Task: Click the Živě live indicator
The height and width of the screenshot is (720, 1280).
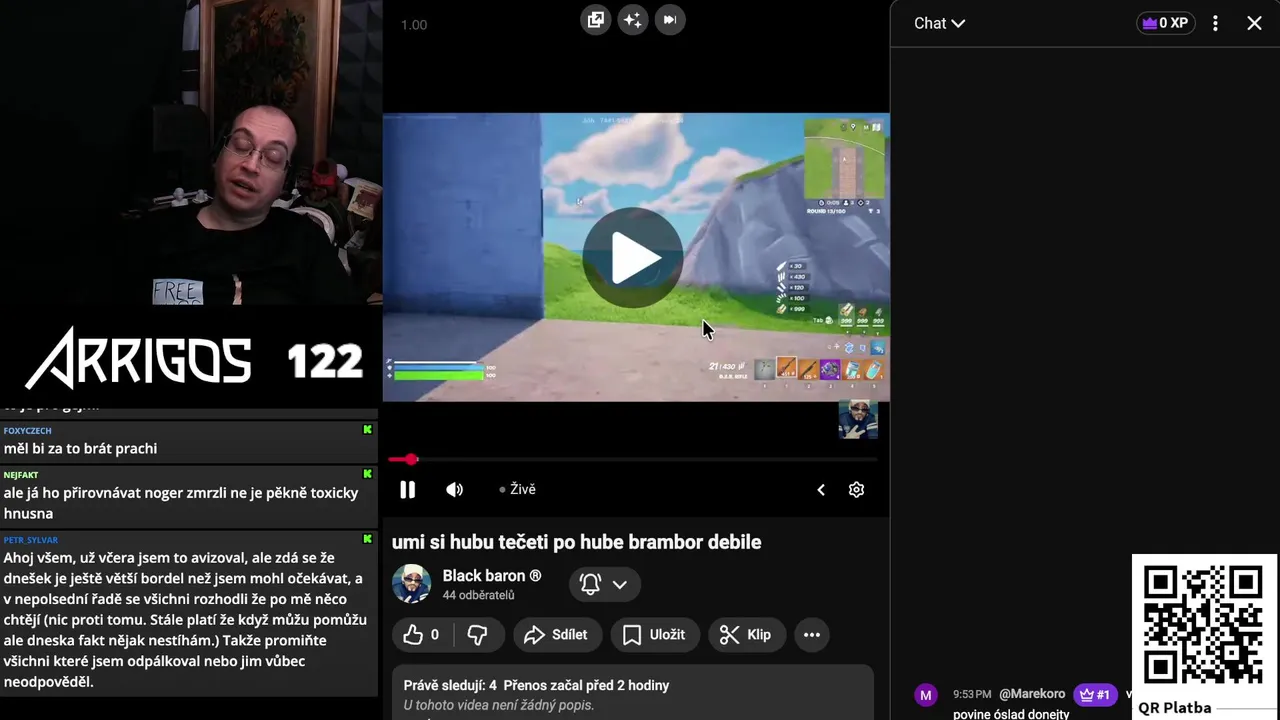Action: (x=518, y=489)
